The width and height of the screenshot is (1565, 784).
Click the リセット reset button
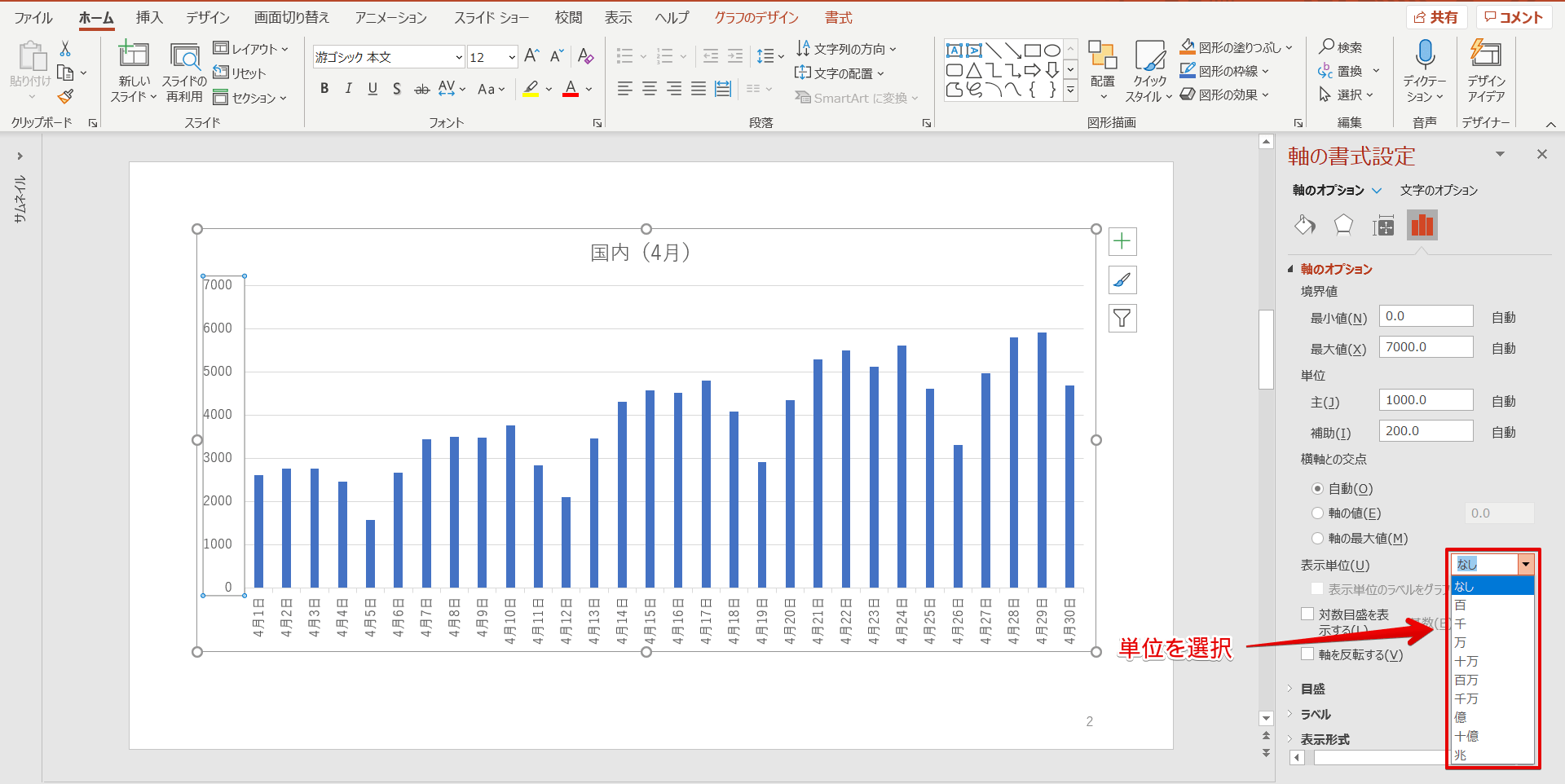[240, 73]
